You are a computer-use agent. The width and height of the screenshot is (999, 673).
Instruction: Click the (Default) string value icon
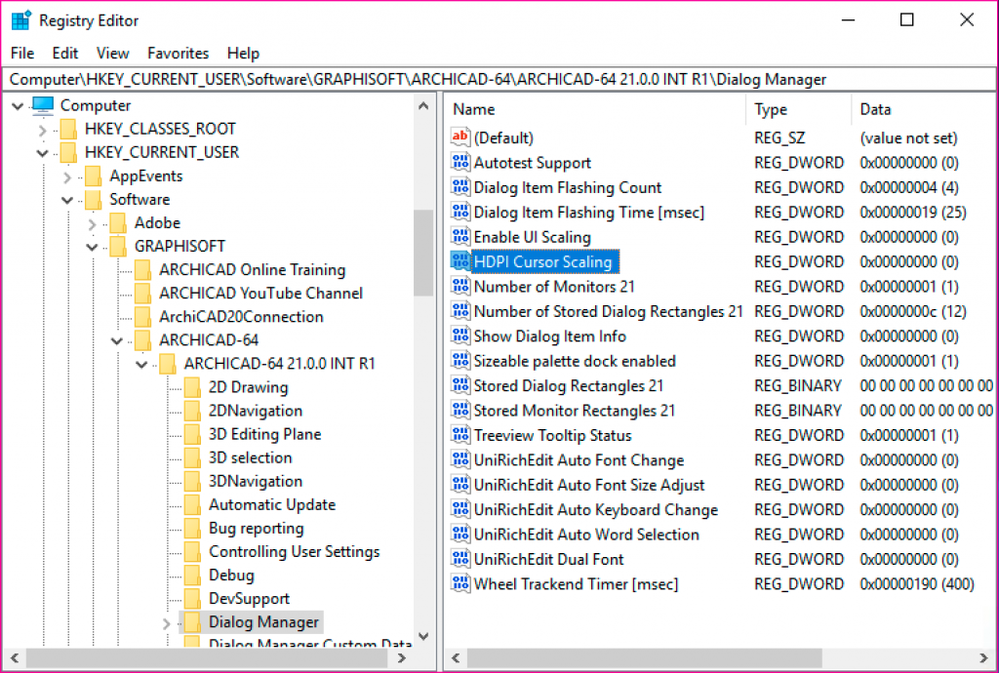[460, 137]
